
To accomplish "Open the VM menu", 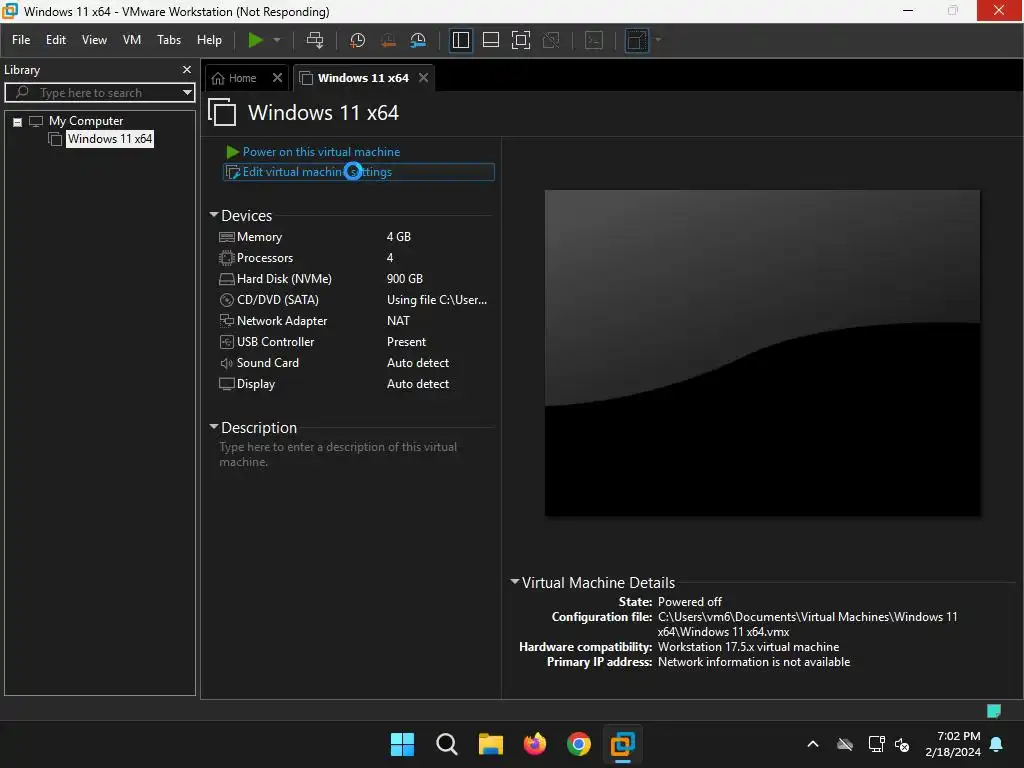I will (132, 40).
